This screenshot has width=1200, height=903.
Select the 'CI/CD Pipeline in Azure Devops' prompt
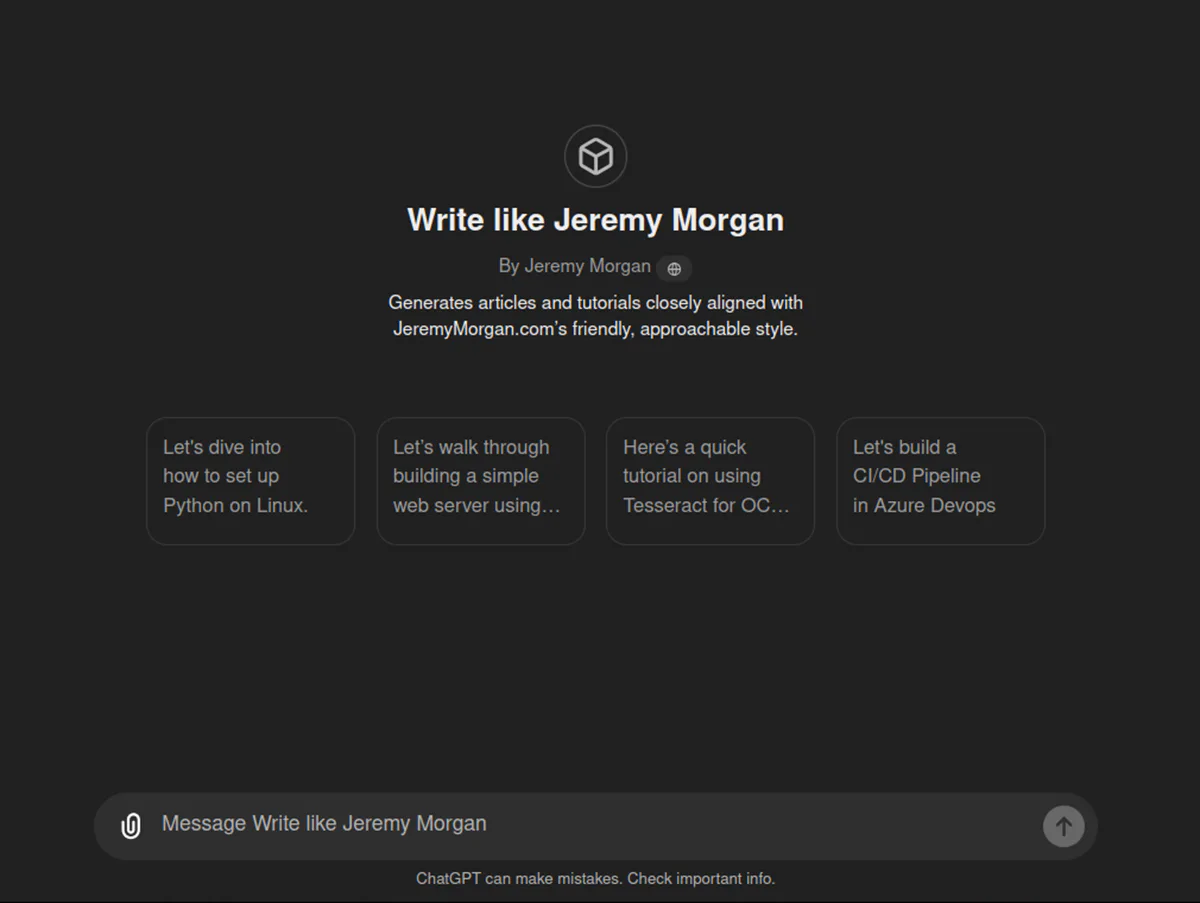coord(940,481)
